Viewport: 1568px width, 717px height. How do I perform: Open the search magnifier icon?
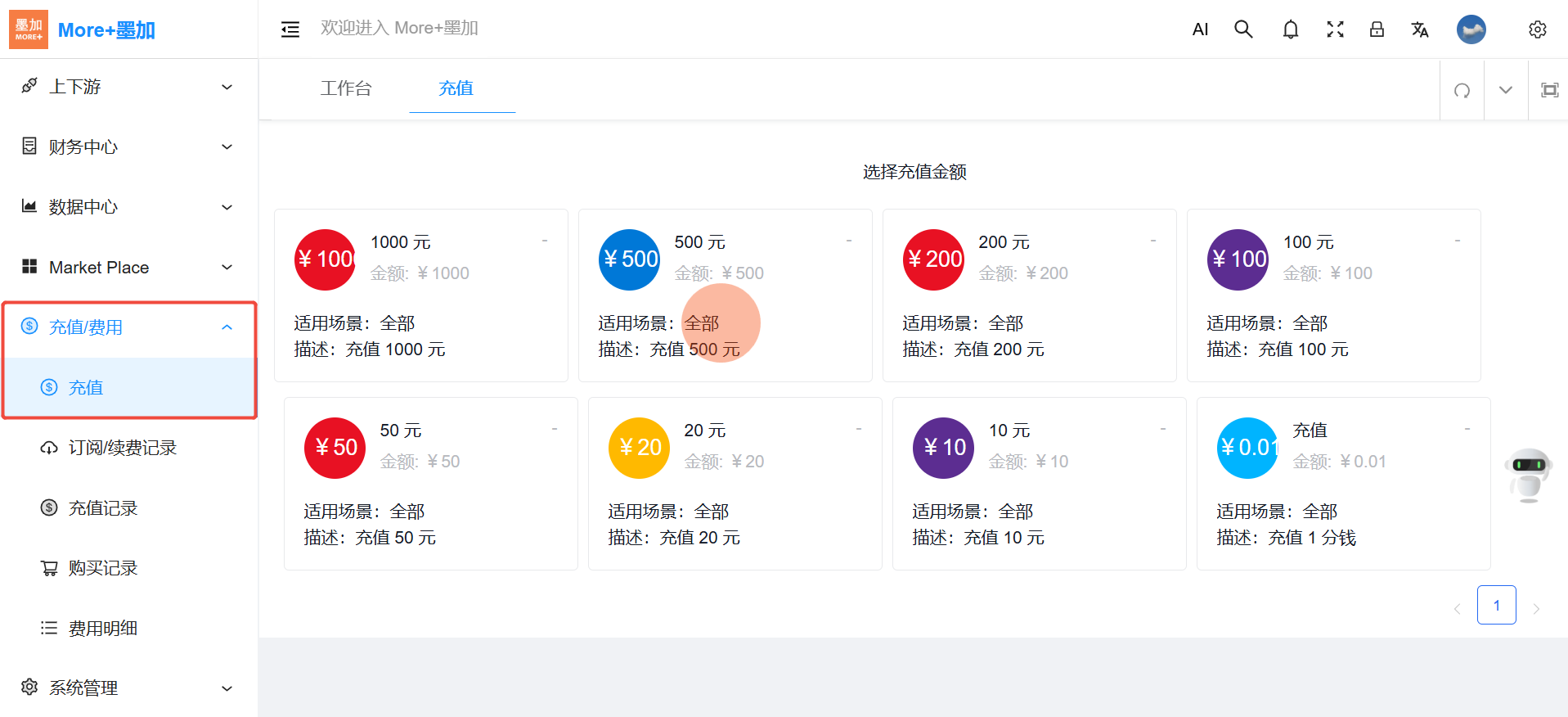1243,29
